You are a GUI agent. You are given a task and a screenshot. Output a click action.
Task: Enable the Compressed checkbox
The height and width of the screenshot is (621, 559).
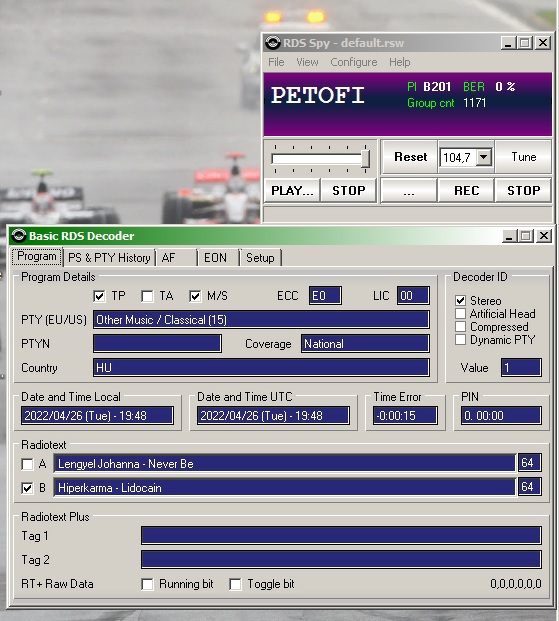click(x=460, y=327)
